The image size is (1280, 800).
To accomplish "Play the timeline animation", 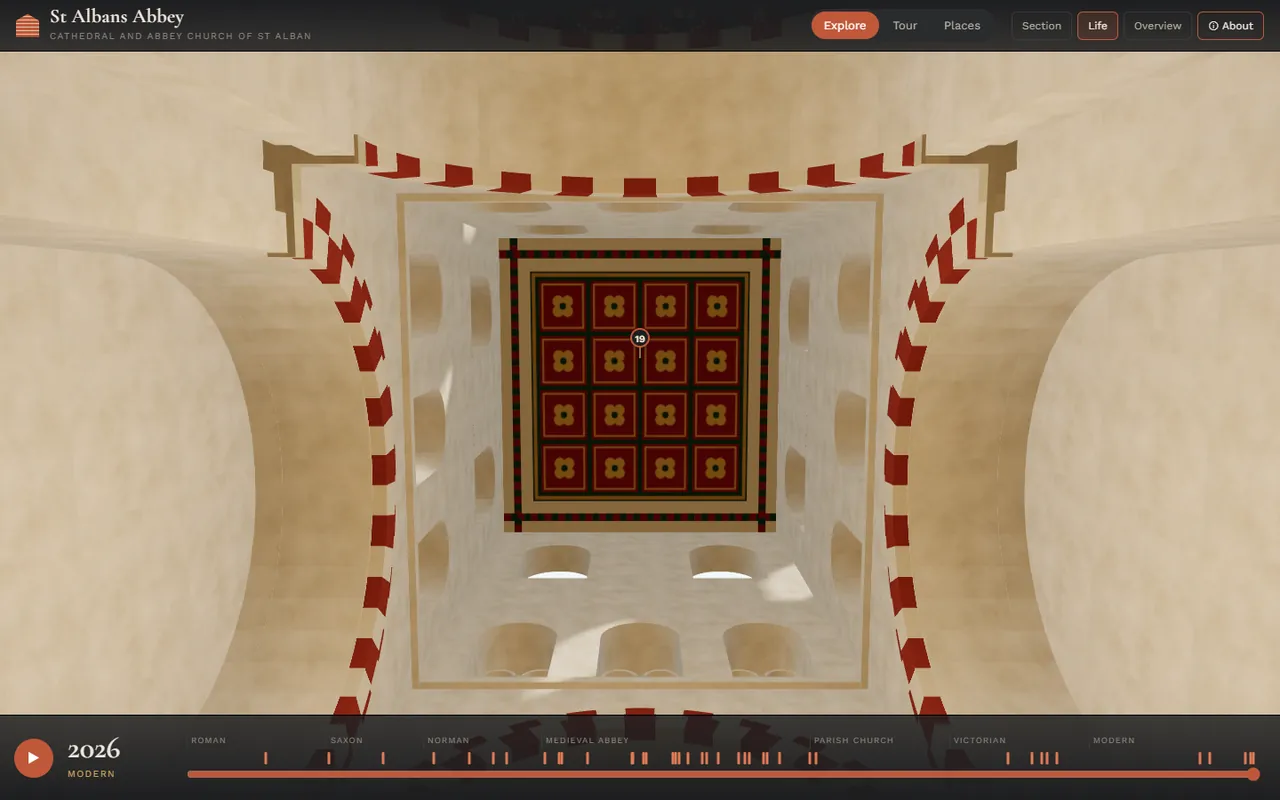I will coord(33,758).
